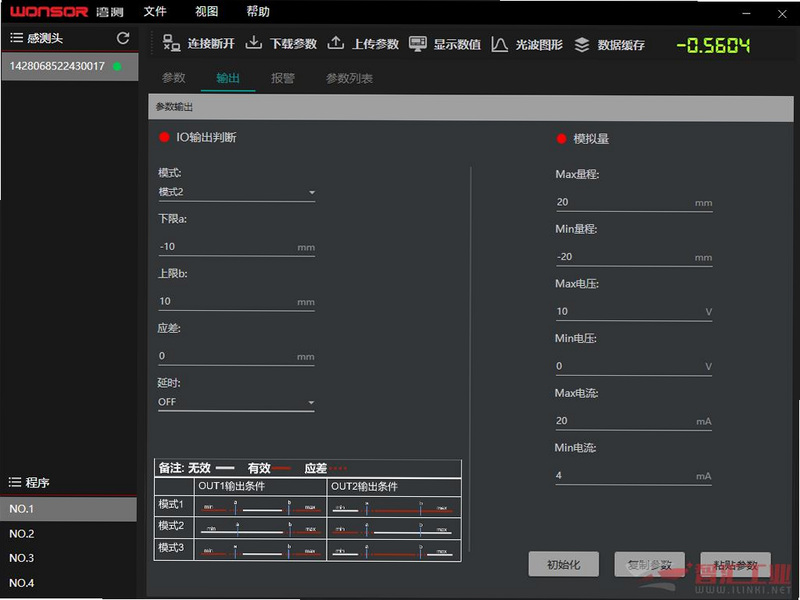
Task: Click the 模式2 row label in the table
Action: pyautogui.click(x=171, y=526)
